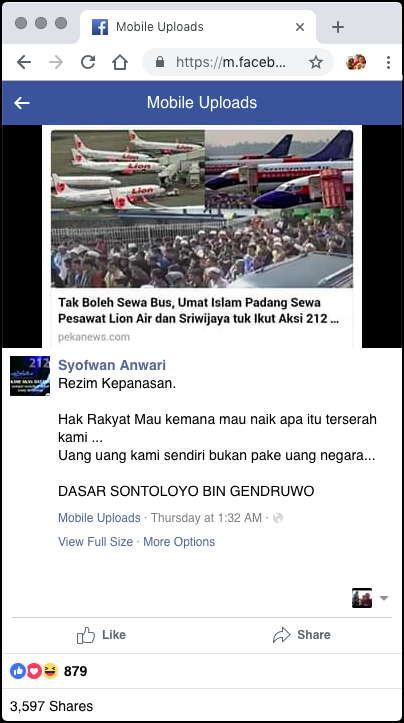Share the post using Share button
The image size is (404, 723).
(x=302, y=635)
